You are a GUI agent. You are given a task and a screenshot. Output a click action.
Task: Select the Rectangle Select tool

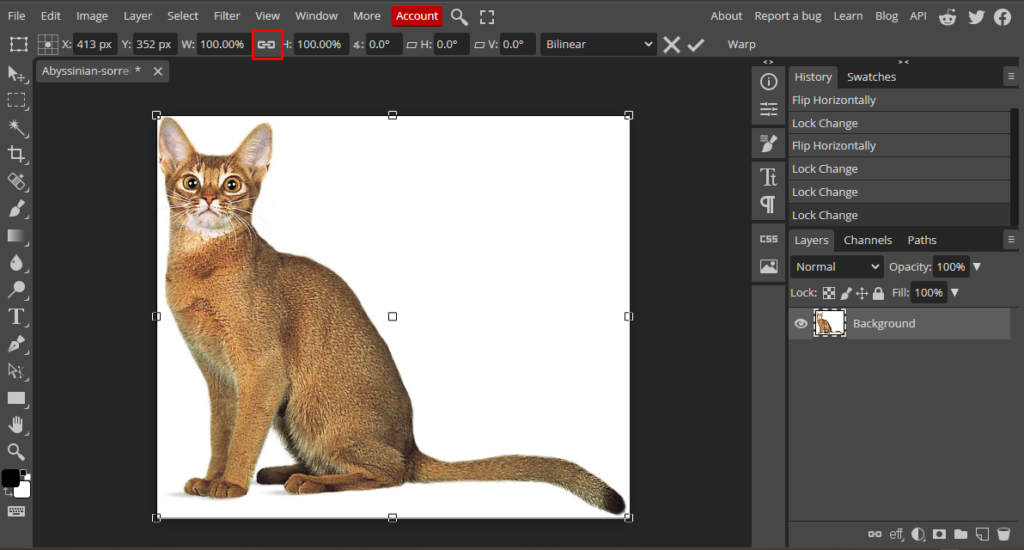(16, 101)
